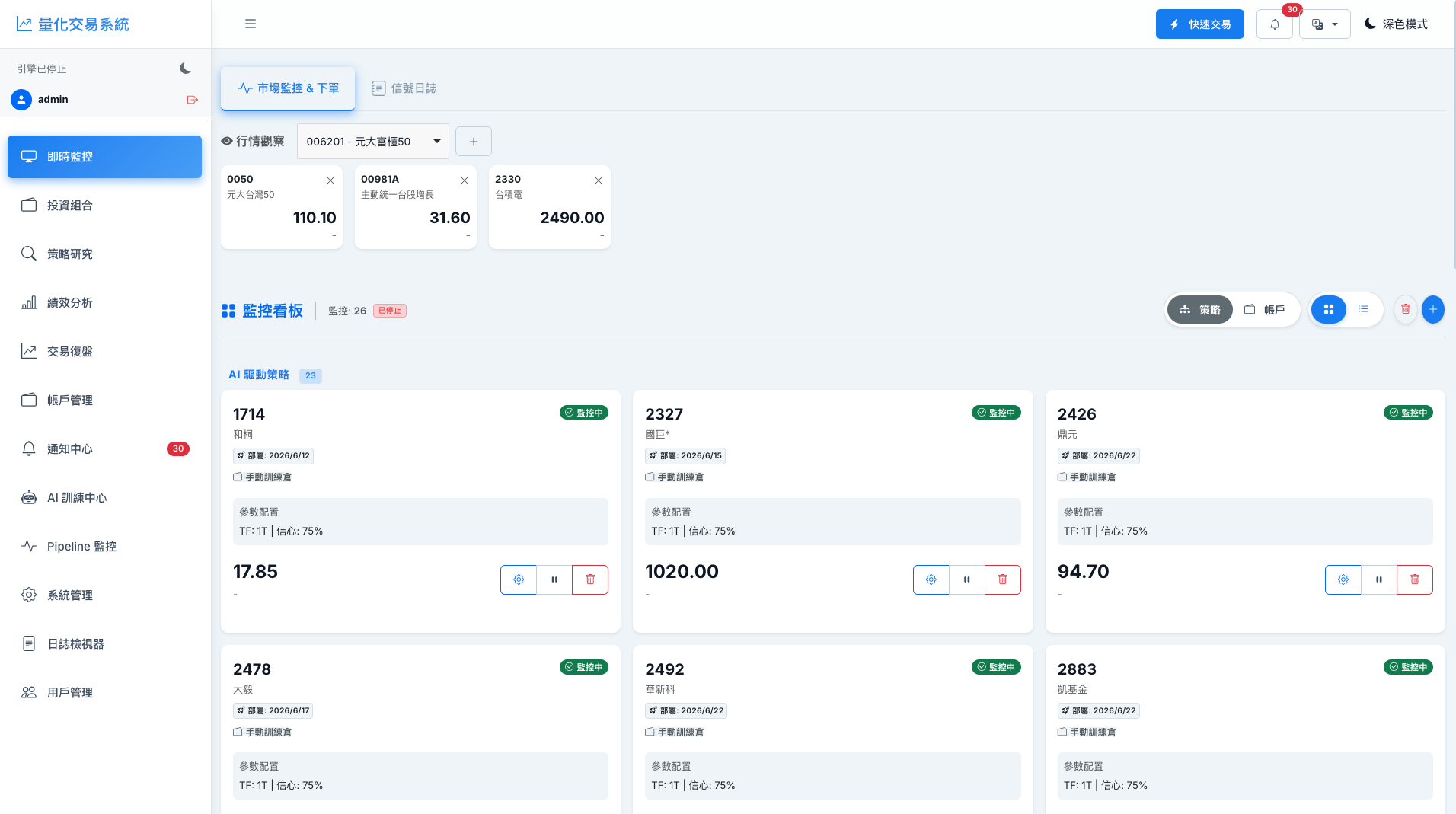Delete strategy 2426 with trash icon
The height and width of the screenshot is (814, 1456).
tap(1414, 579)
